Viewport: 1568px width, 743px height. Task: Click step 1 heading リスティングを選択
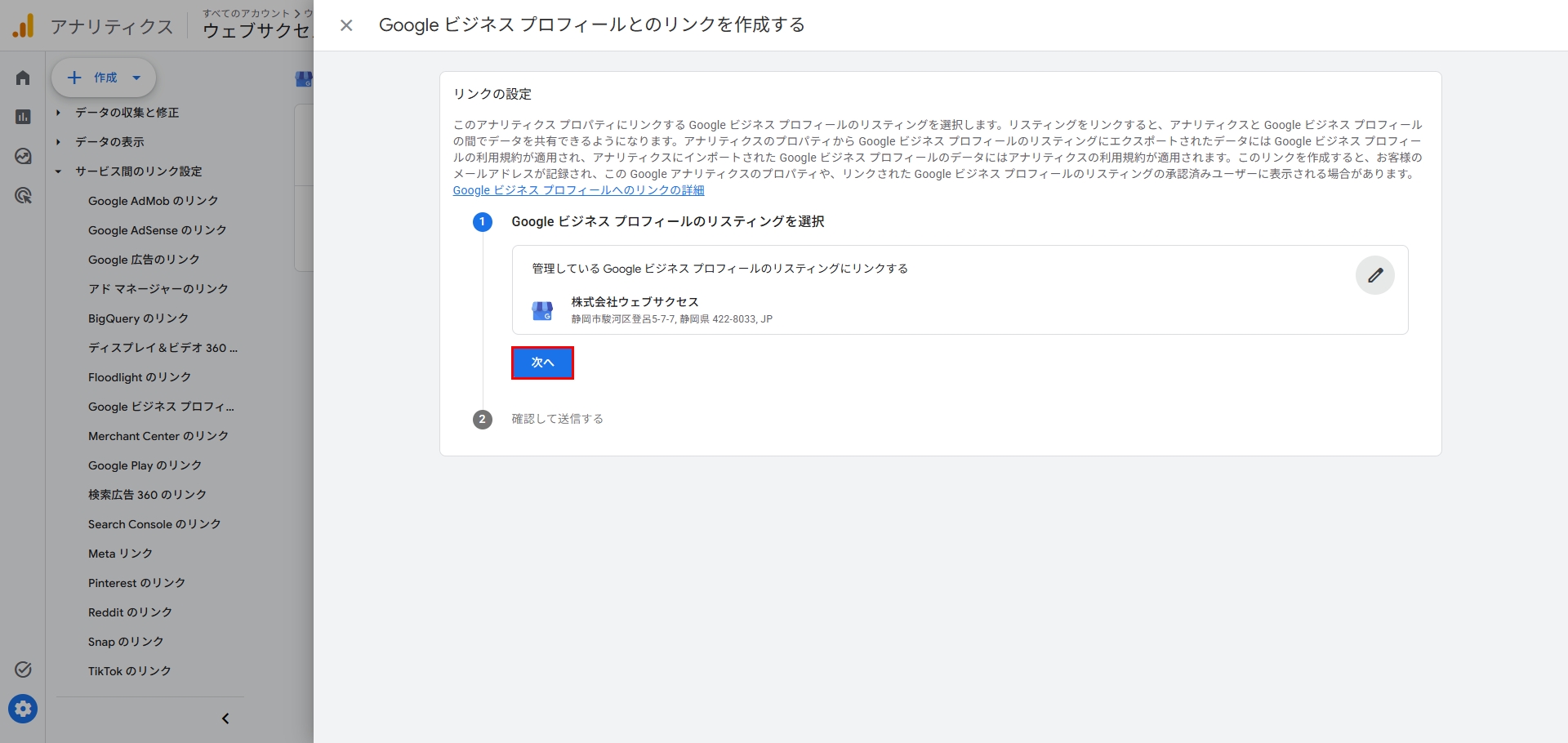coord(668,221)
